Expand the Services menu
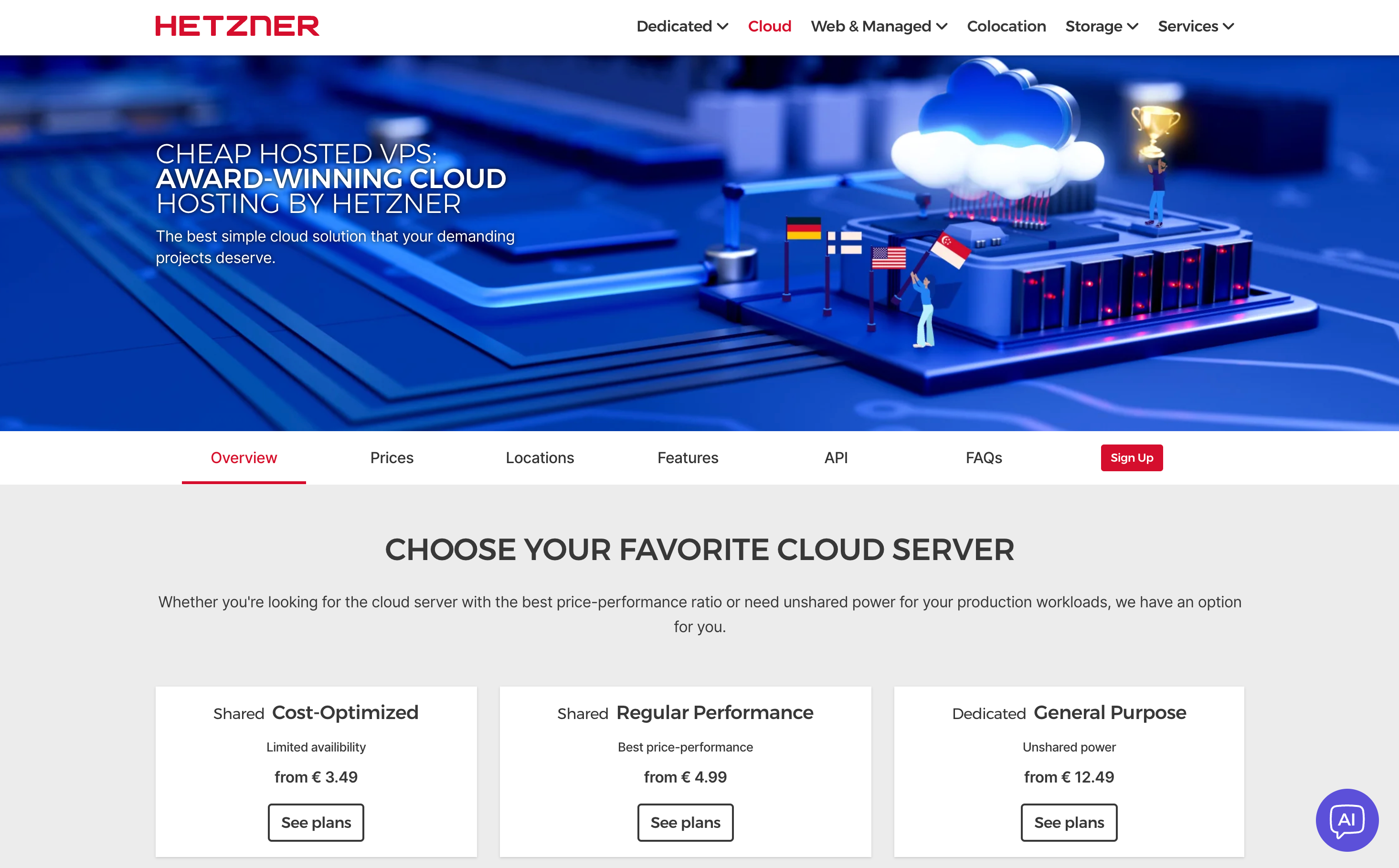The height and width of the screenshot is (868, 1399). coord(1196,26)
